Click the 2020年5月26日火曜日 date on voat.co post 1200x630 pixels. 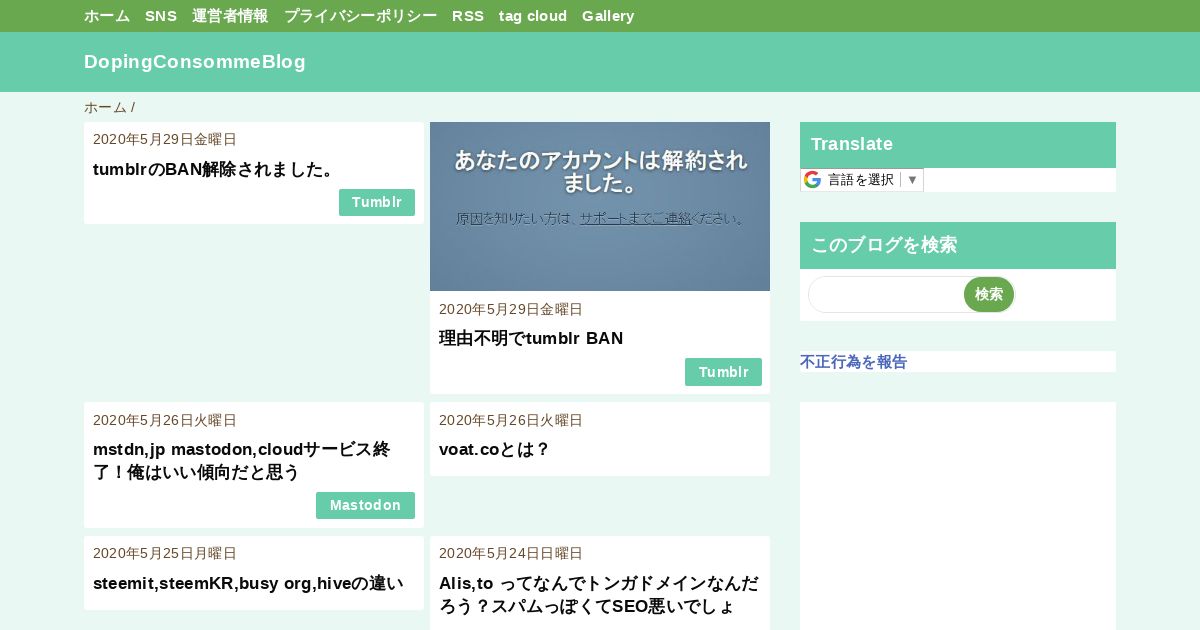point(511,420)
